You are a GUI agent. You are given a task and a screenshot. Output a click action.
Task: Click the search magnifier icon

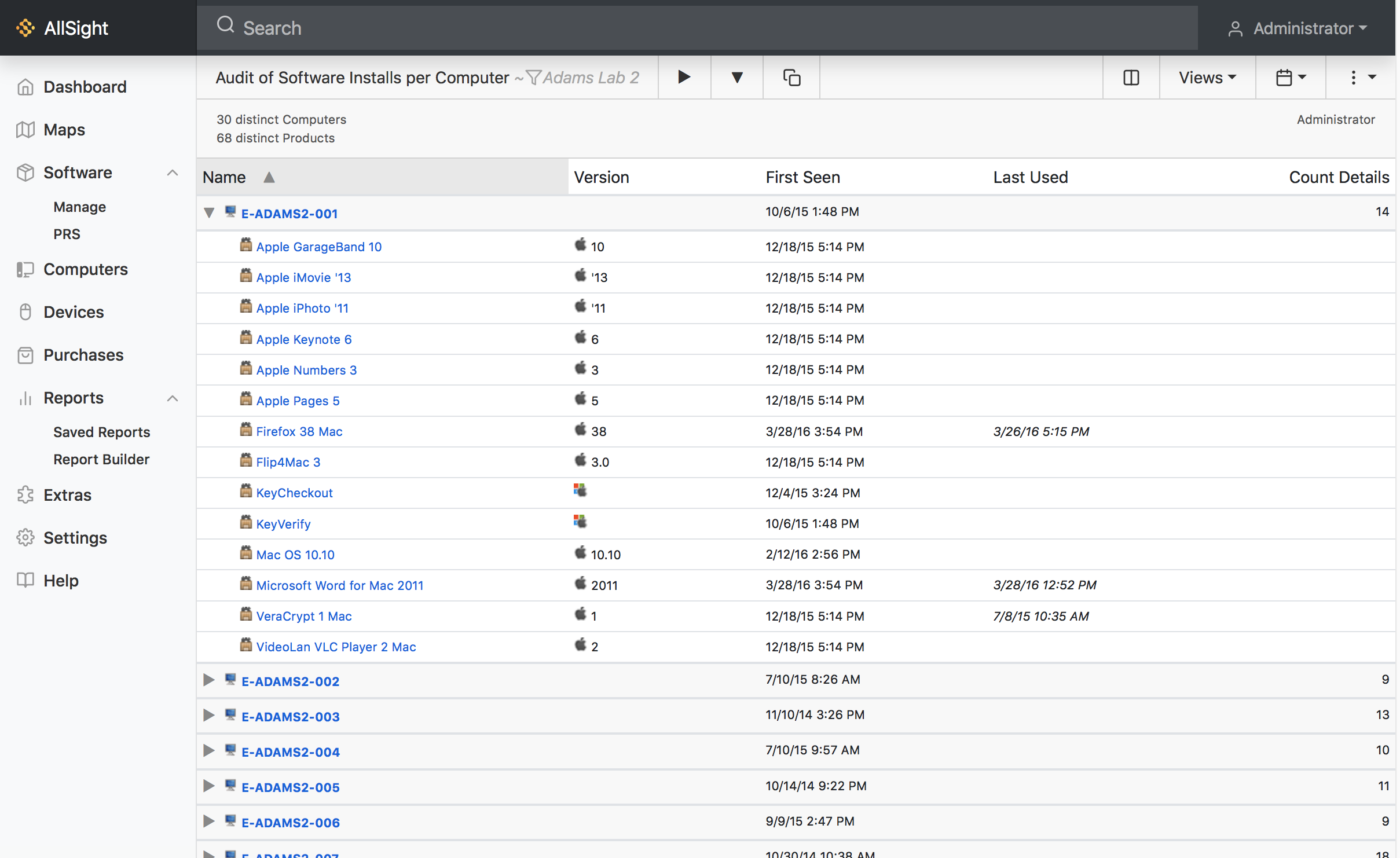point(226,25)
